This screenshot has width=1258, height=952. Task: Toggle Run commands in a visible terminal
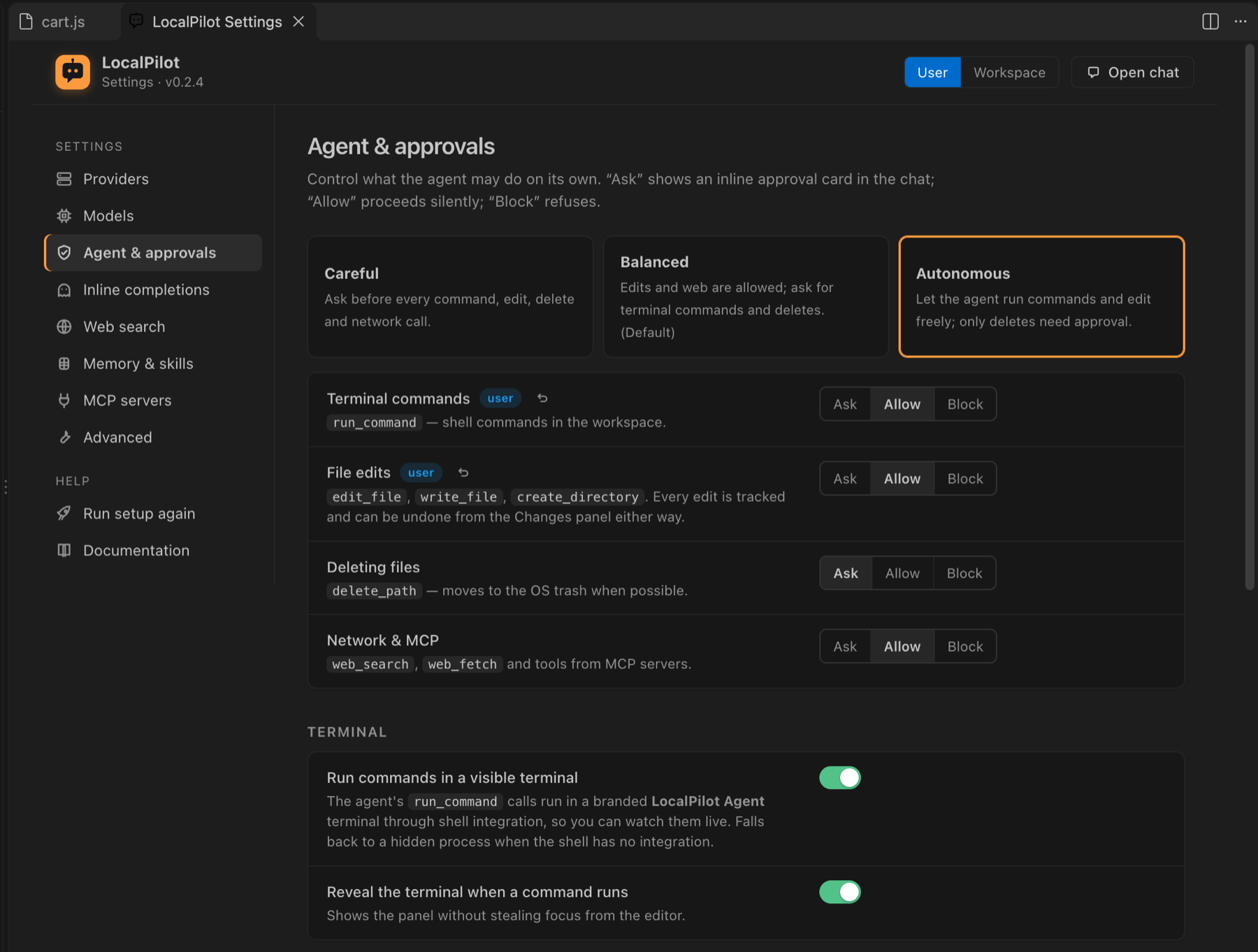click(840, 778)
